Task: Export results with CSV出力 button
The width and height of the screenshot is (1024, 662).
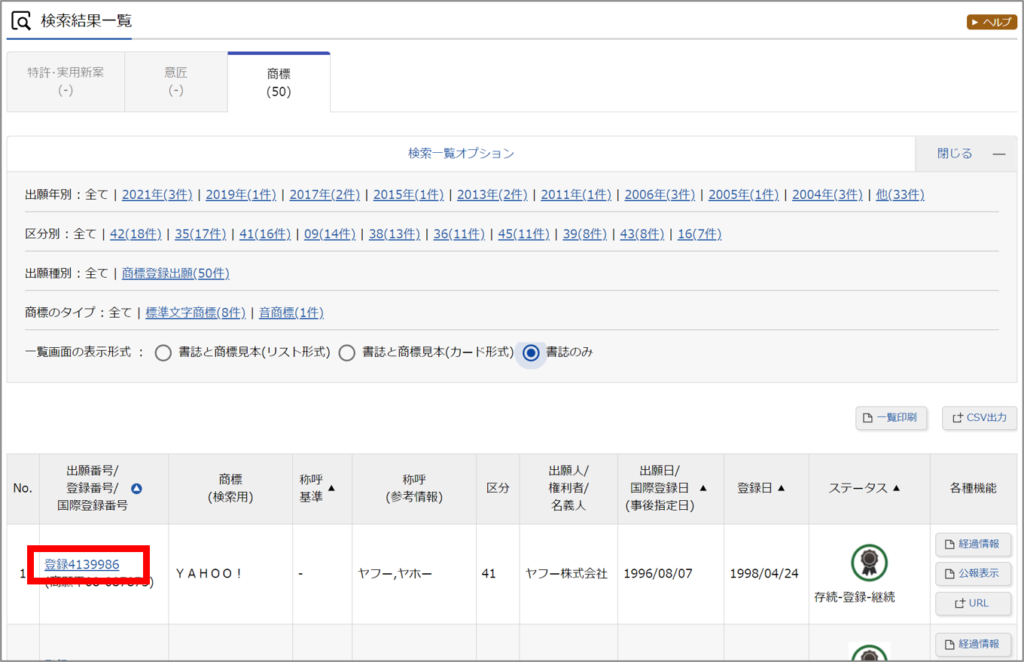Action: [x=979, y=418]
